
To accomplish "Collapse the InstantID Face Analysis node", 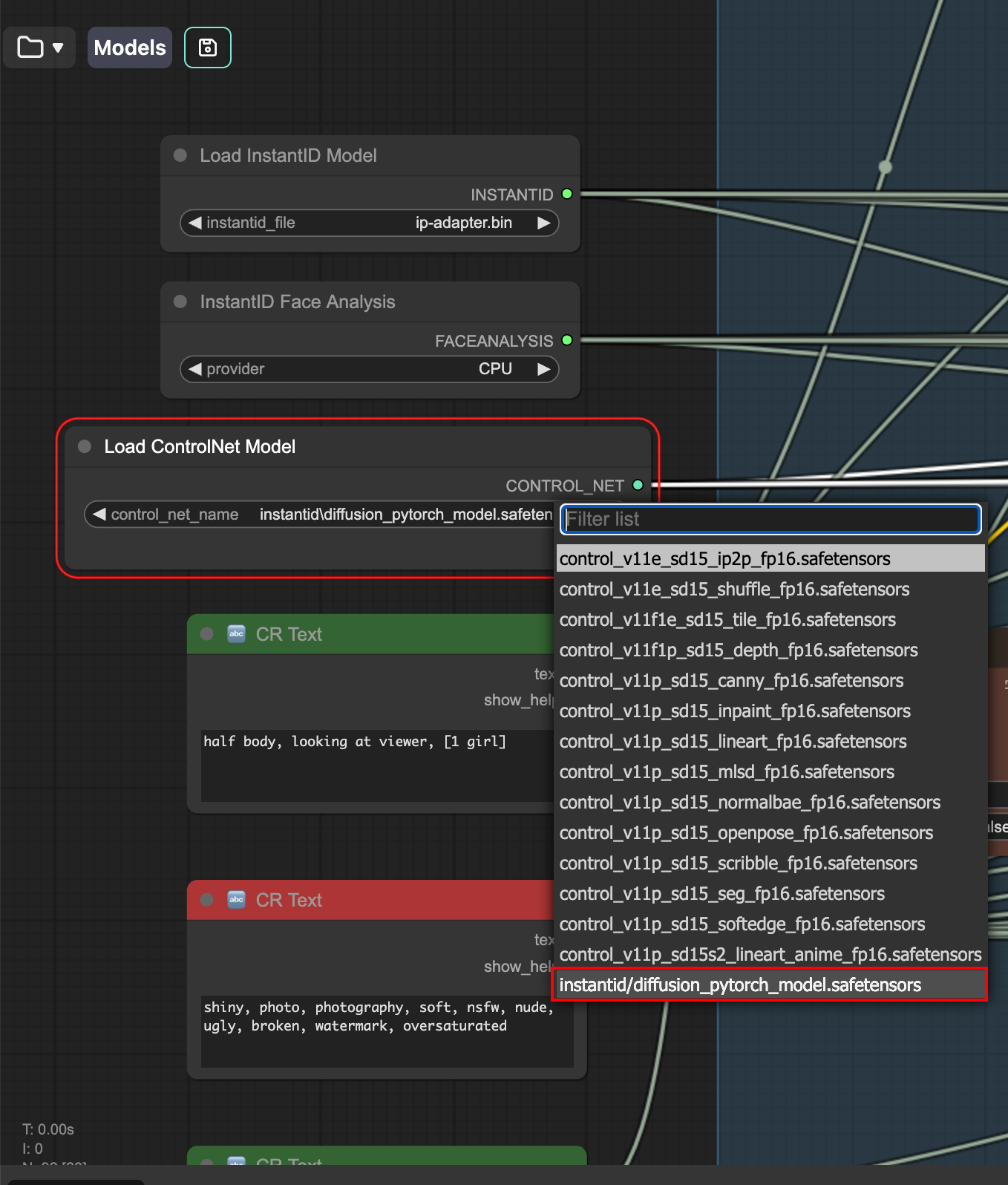I will click(x=180, y=301).
